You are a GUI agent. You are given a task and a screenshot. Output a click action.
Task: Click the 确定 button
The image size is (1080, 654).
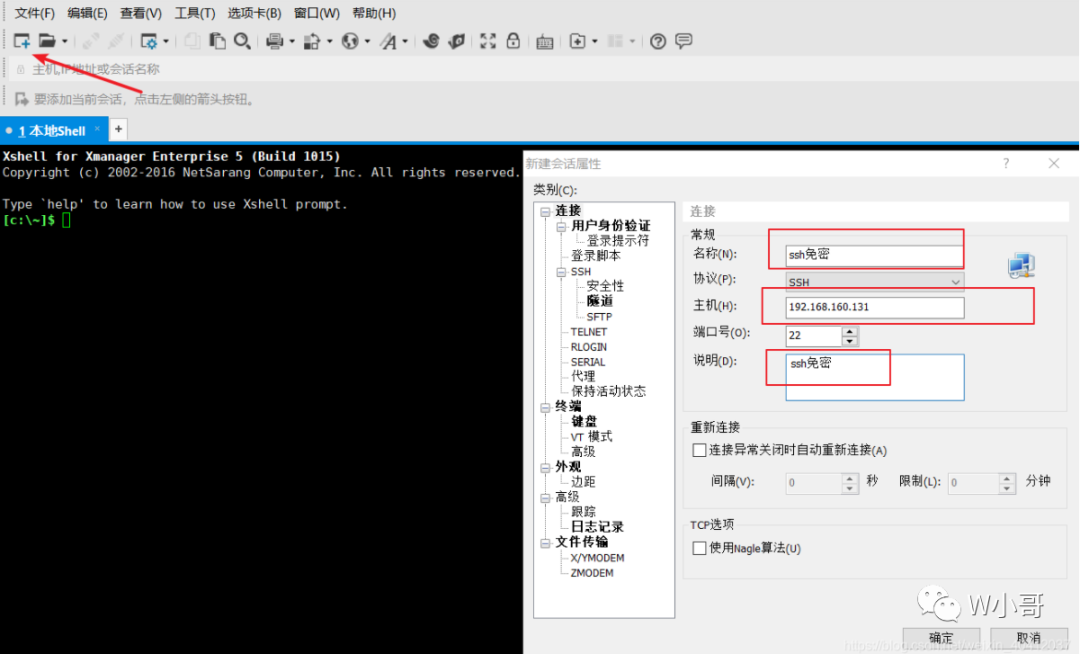click(941, 638)
